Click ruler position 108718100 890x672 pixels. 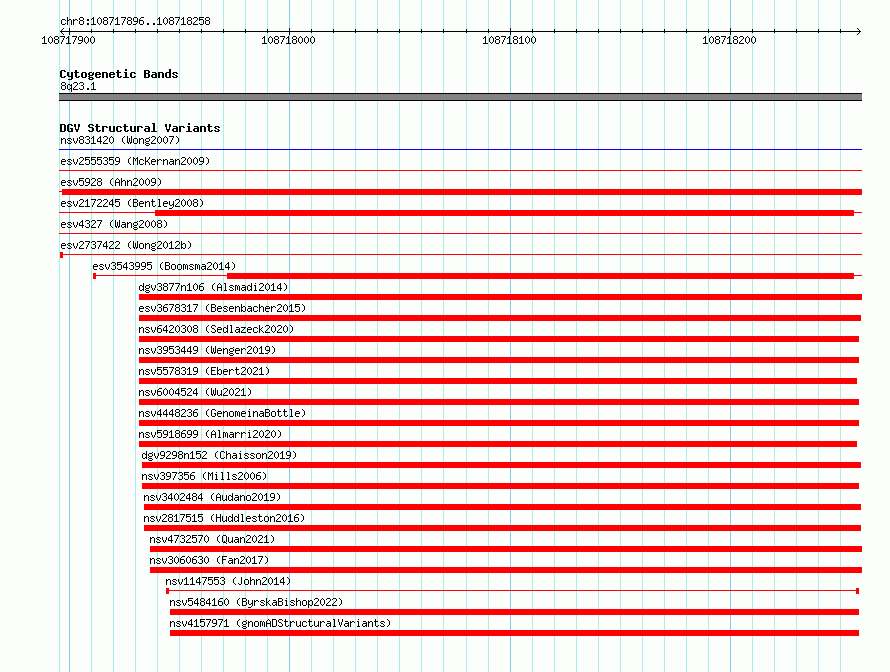click(x=509, y=40)
